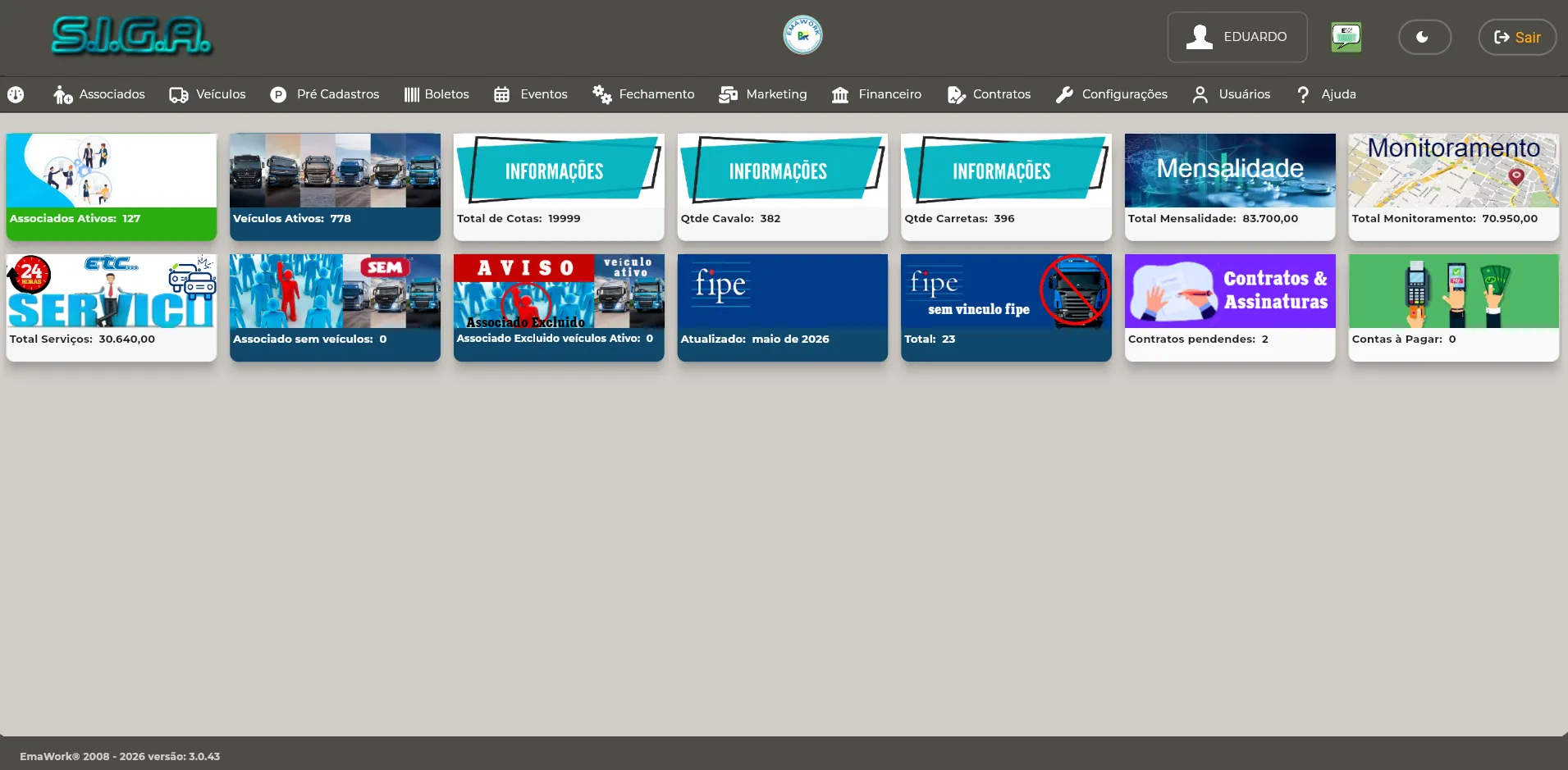Click the text Total: 23
This screenshot has width=1568, height=770.
coord(930,339)
